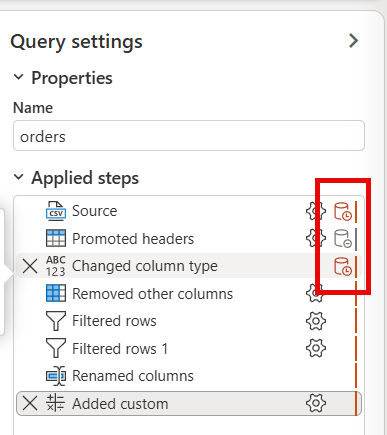Open settings gear for Filtered rows

tap(316, 321)
